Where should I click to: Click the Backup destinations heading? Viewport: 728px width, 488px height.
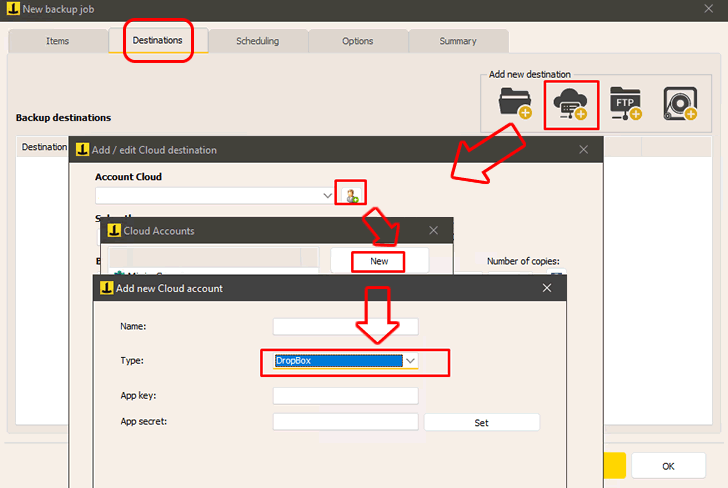tap(63, 117)
